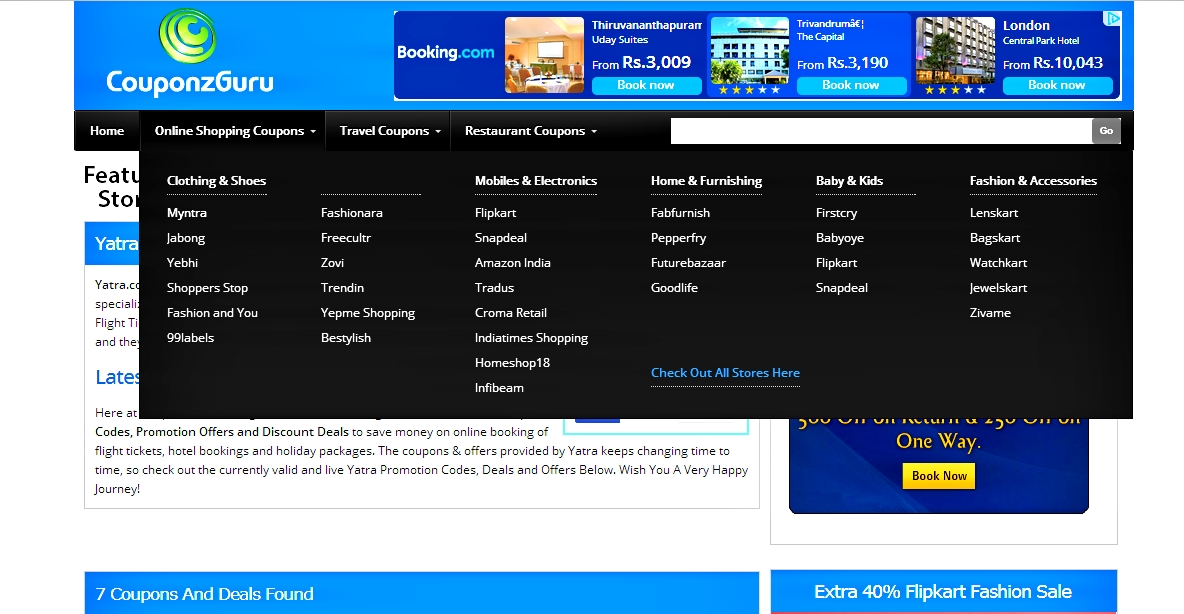Select Zovi store link
The width and height of the screenshot is (1184, 614).
332,263
